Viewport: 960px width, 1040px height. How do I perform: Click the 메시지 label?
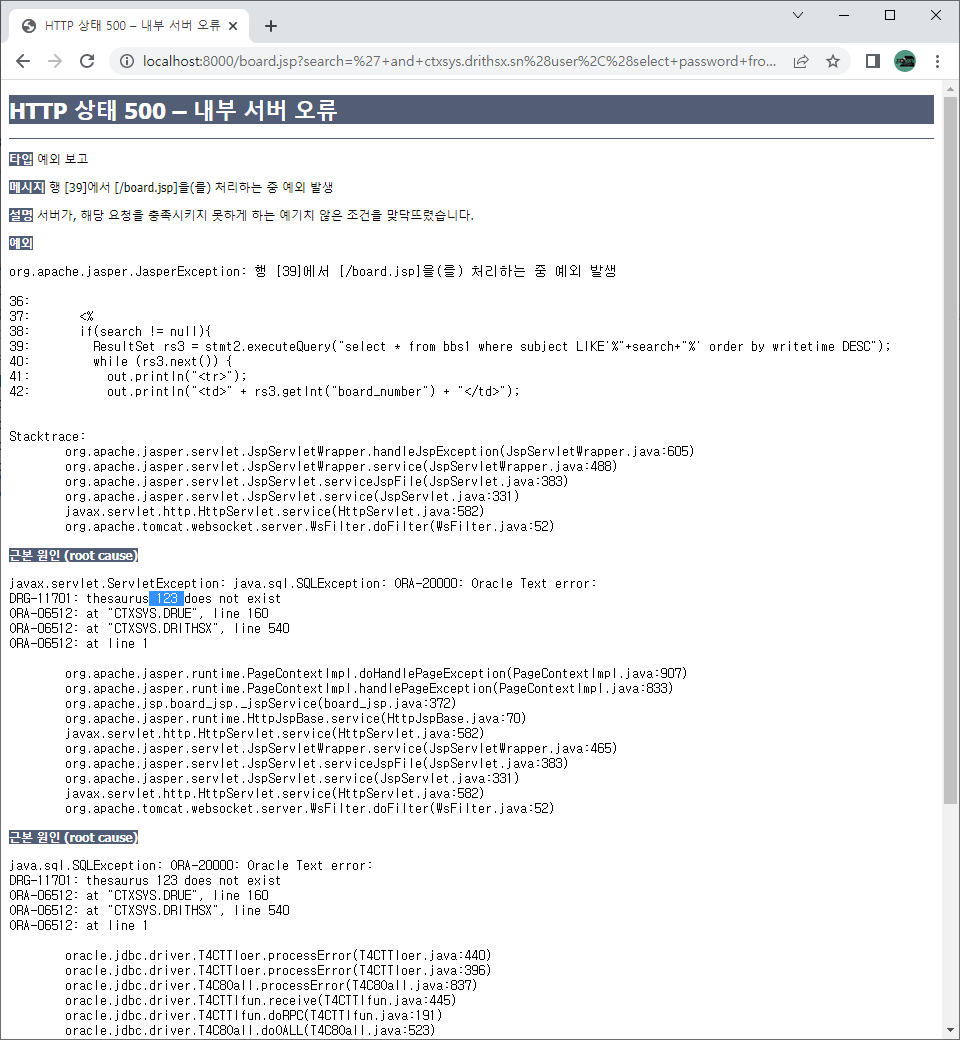click(x=27, y=188)
